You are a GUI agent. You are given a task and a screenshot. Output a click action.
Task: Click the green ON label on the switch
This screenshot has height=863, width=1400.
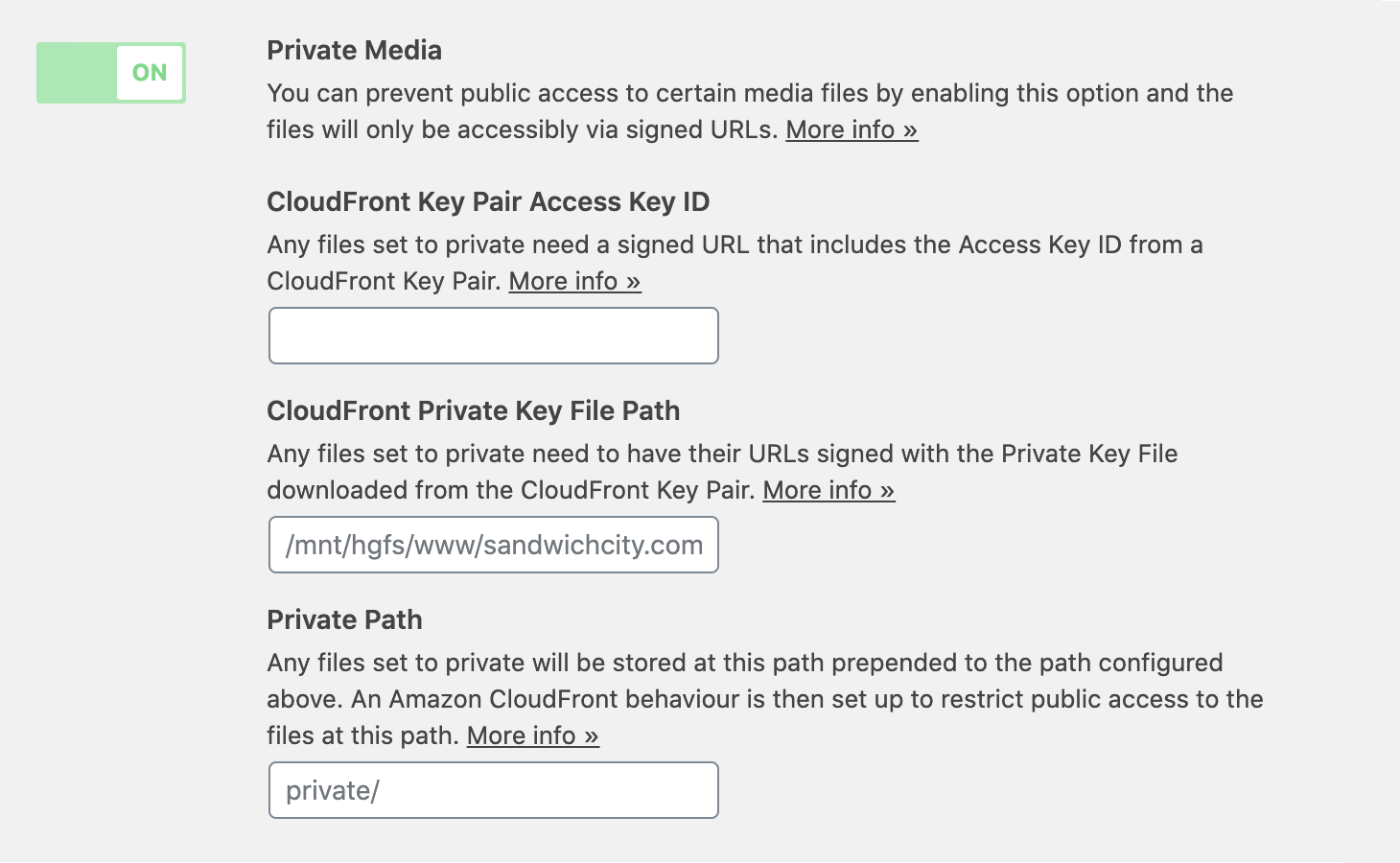click(x=150, y=73)
